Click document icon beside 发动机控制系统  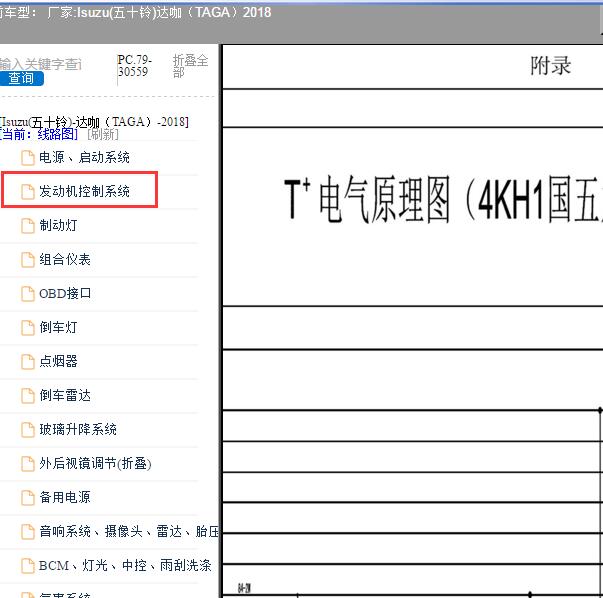click(27, 192)
